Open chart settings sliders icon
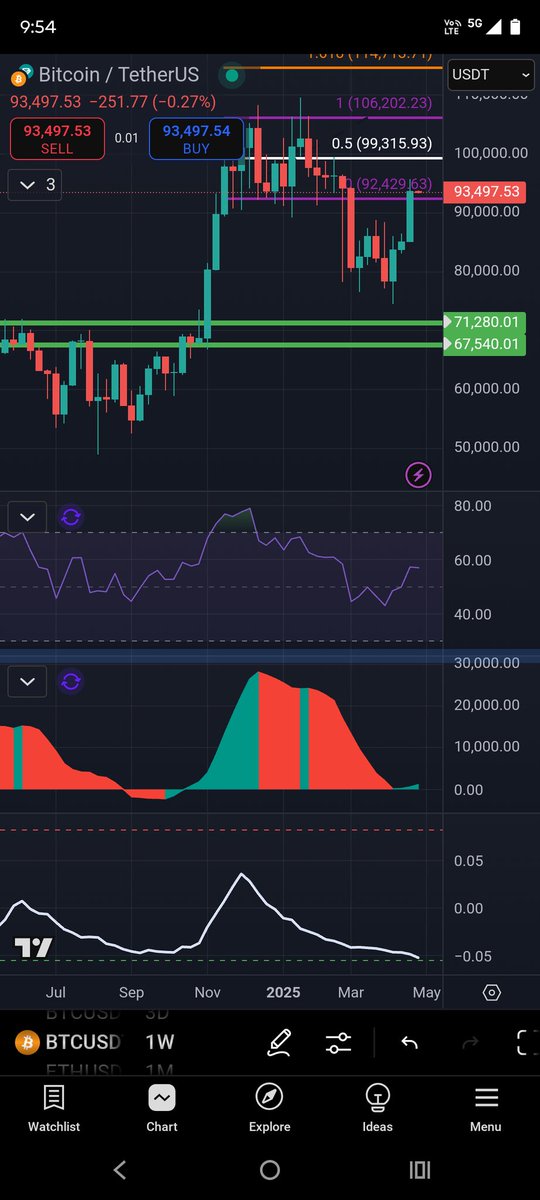 tap(338, 1043)
